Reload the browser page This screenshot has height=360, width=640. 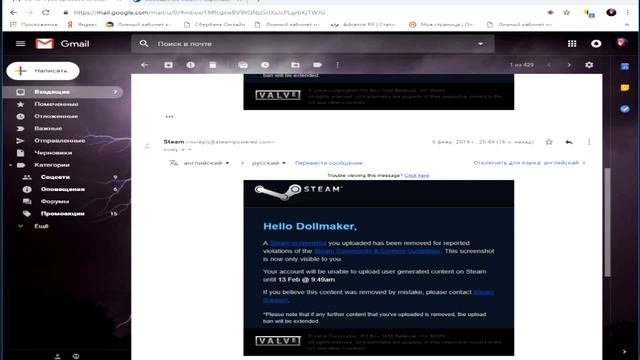pos(45,12)
